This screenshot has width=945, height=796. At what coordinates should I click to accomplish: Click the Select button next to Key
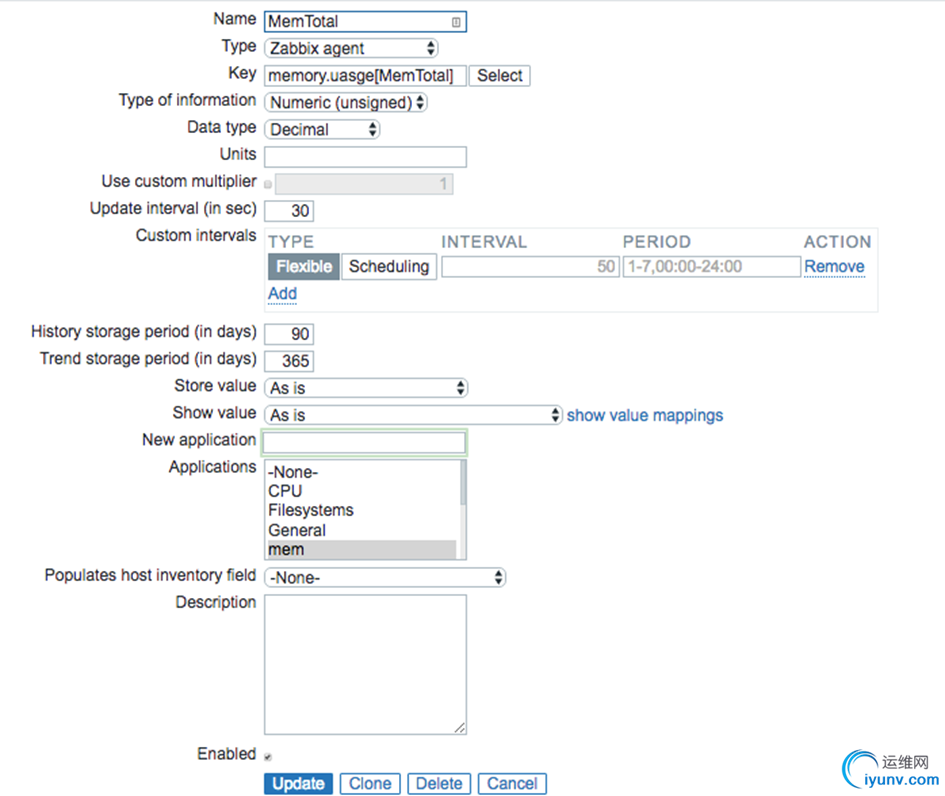tap(500, 76)
